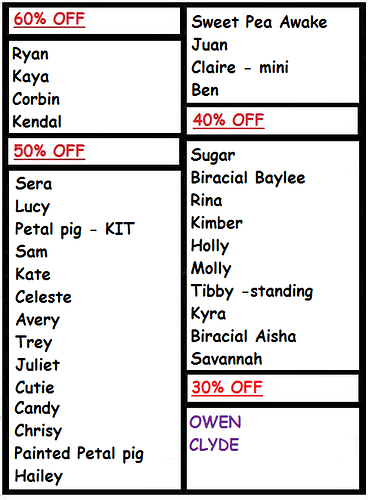Select Savannah in the 40% list
This screenshot has height=500, width=368.
click(227, 359)
